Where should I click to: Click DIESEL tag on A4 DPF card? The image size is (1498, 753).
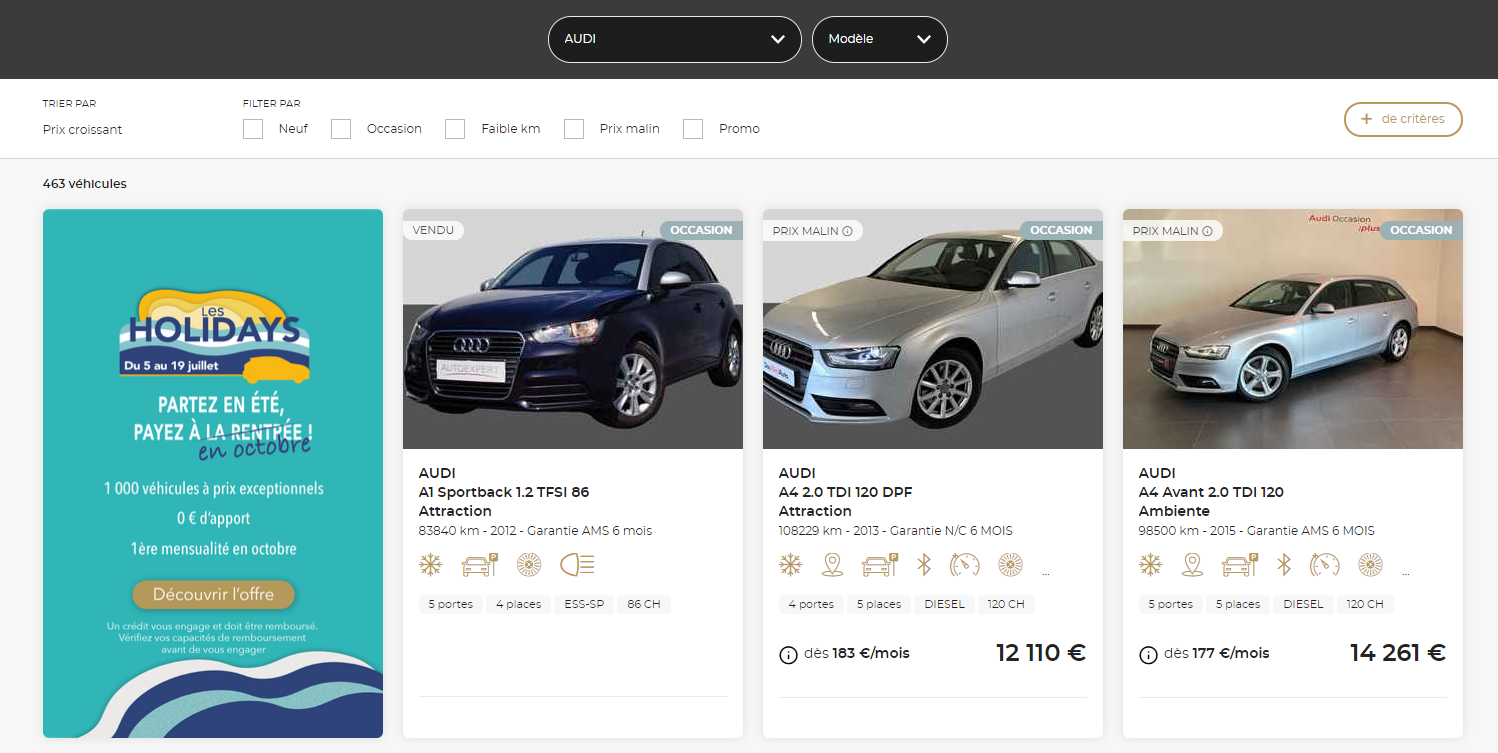[x=944, y=604]
